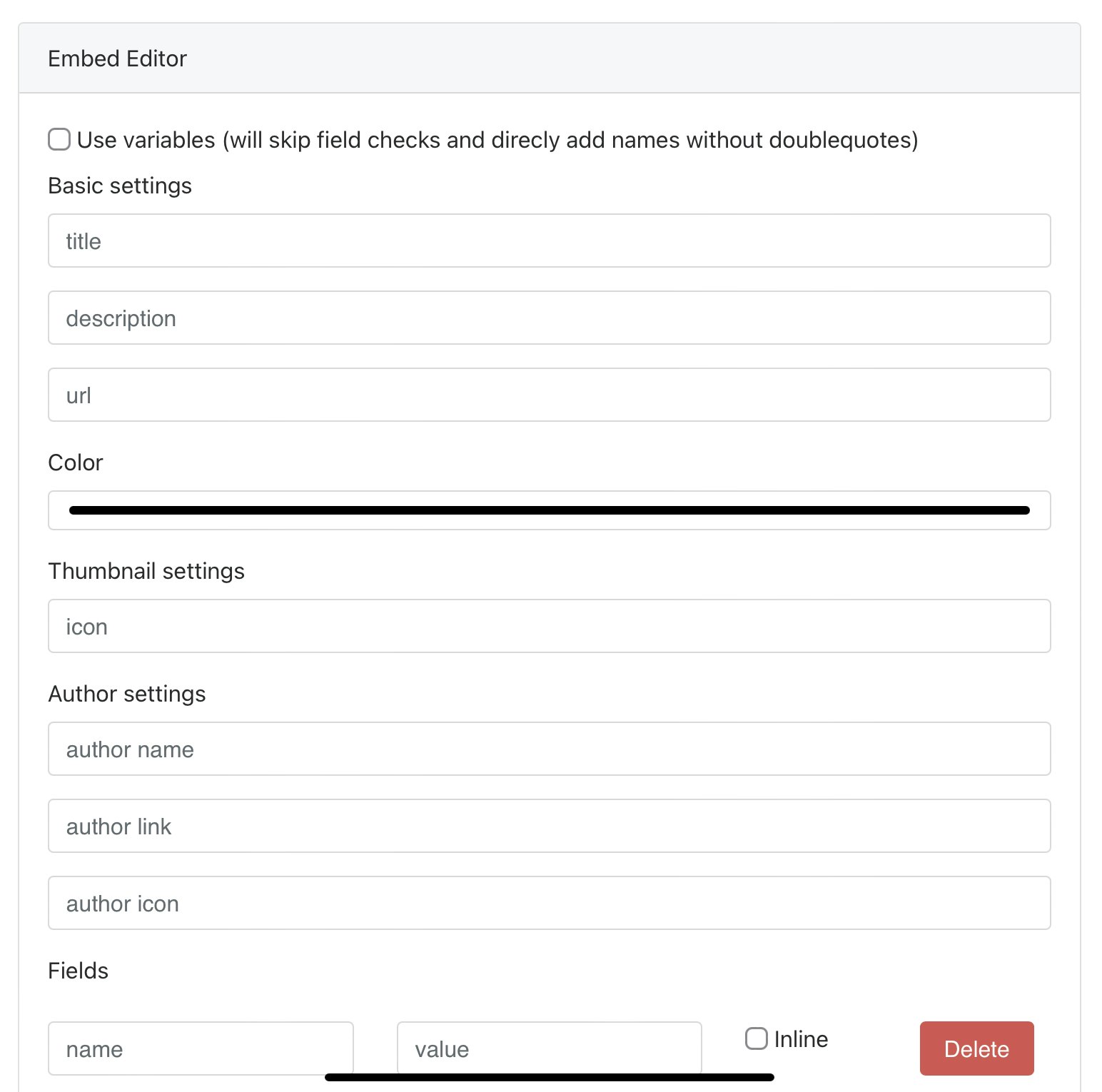Click the Basic settings heading
The width and height of the screenshot is (1102, 1092).
(120, 186)
